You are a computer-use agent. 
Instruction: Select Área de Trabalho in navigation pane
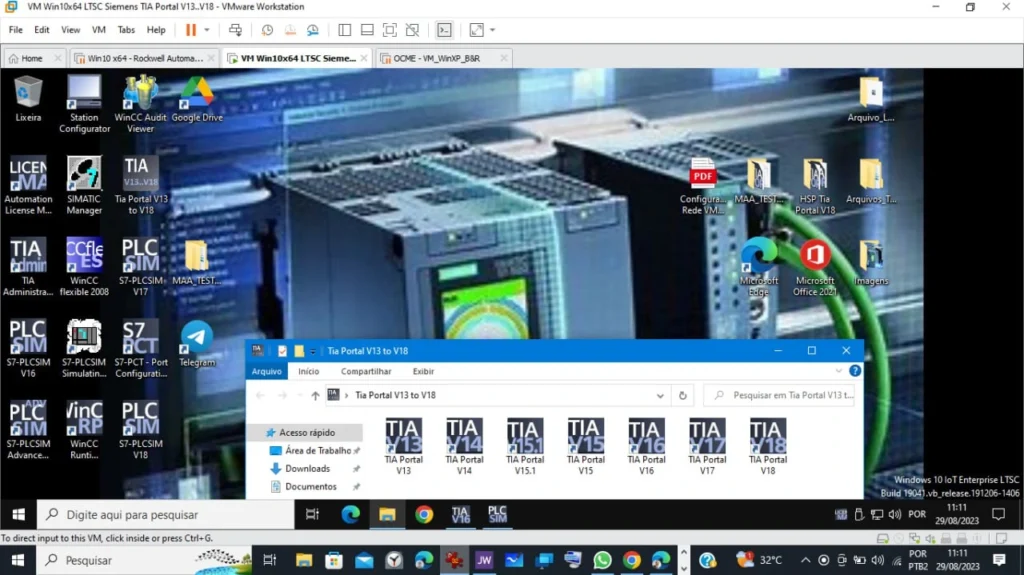point(315,451)
